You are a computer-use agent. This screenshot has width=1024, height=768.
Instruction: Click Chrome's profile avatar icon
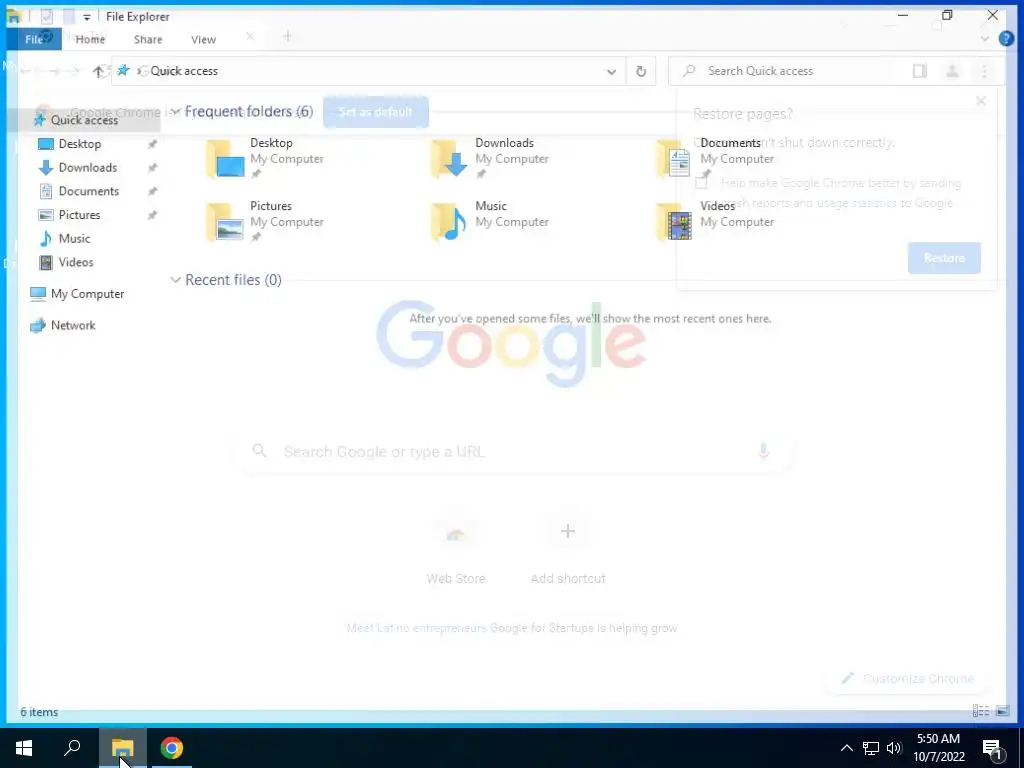pyautogui.click(x=952, y=71)
